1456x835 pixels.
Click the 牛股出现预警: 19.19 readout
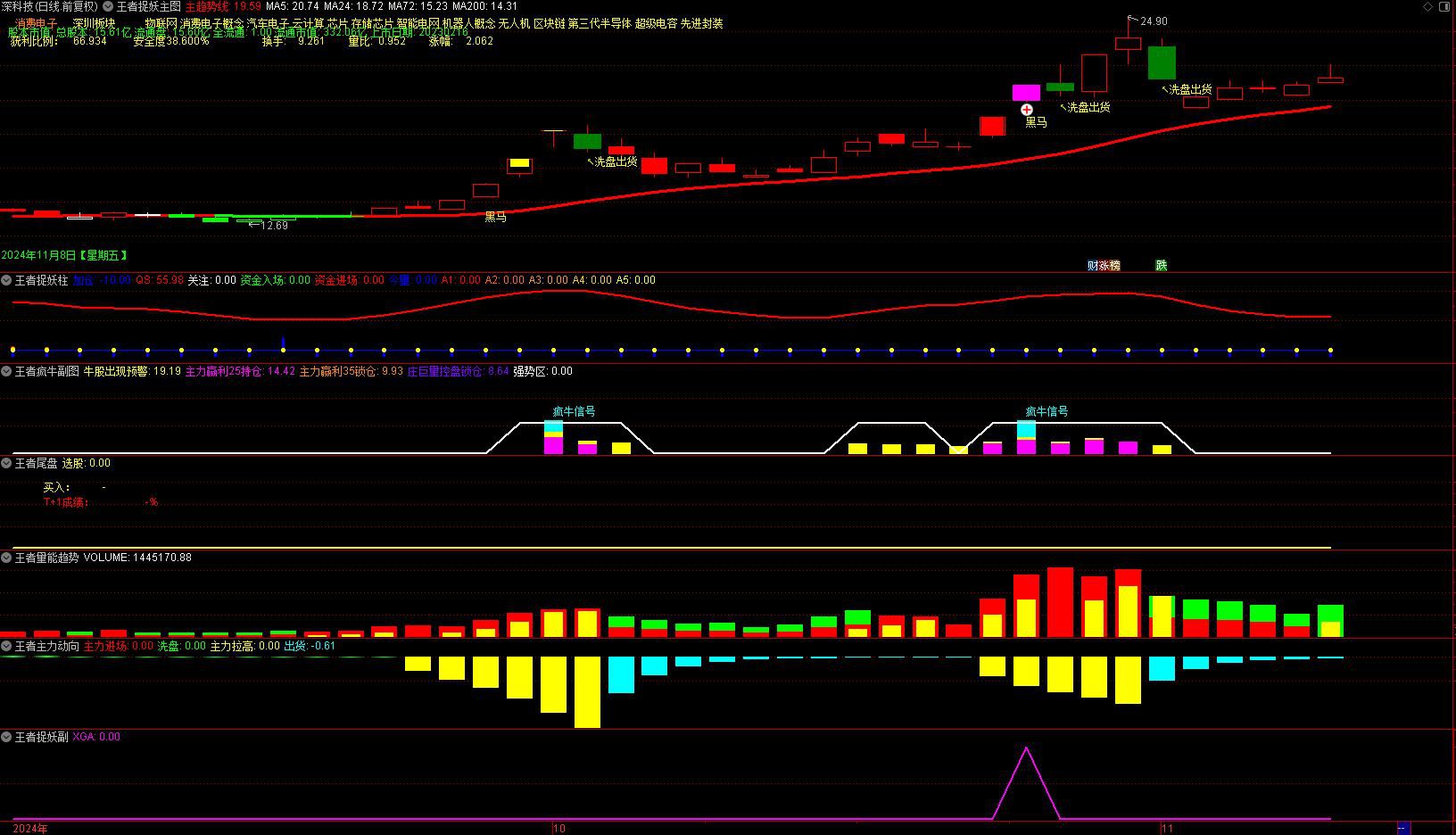click(132, 371)
